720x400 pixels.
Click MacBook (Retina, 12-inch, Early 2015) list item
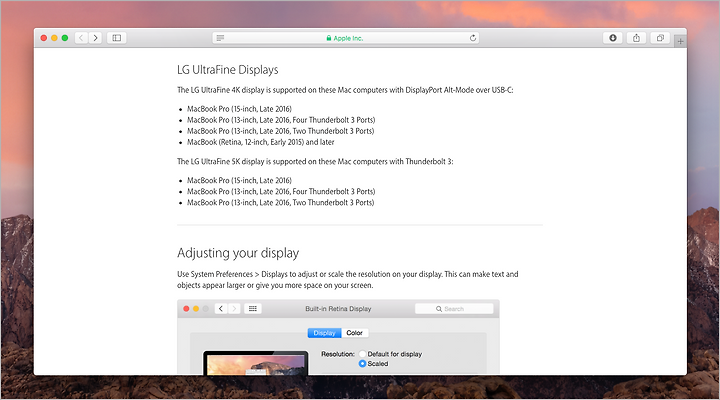click(x=260, y=142)
